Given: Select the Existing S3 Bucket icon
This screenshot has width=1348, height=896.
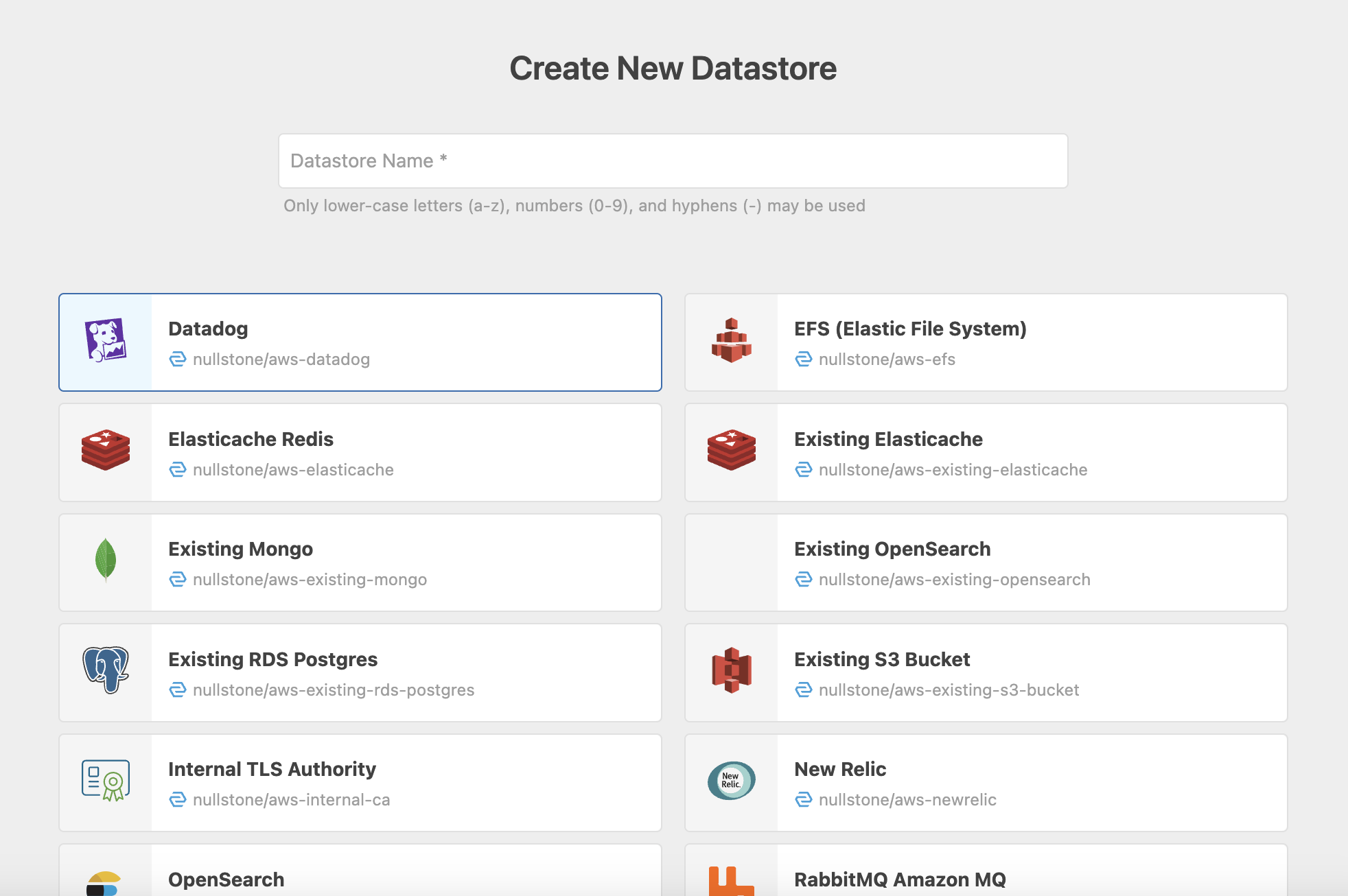Looking at the screenshot, I should pos(731,672).
